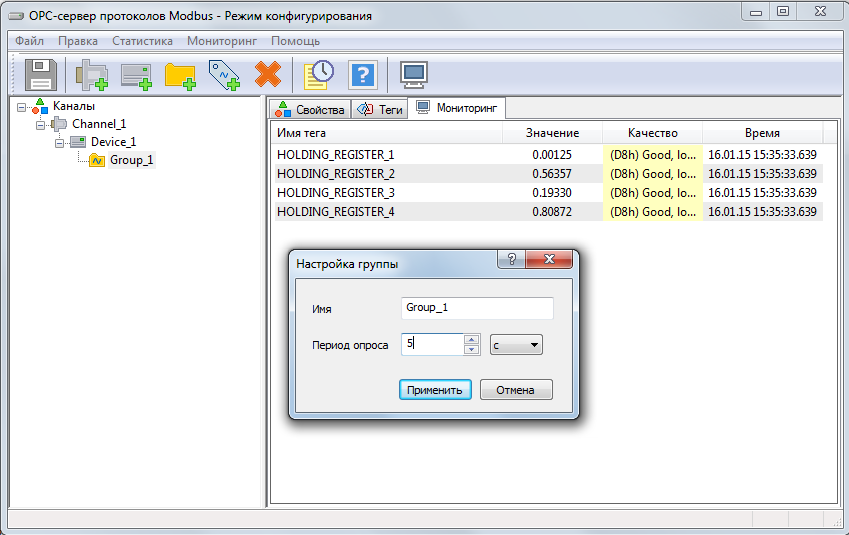Click the Add tag toolbar icon
The height and width of the screenshot is (535, 849).
(224, 75)
